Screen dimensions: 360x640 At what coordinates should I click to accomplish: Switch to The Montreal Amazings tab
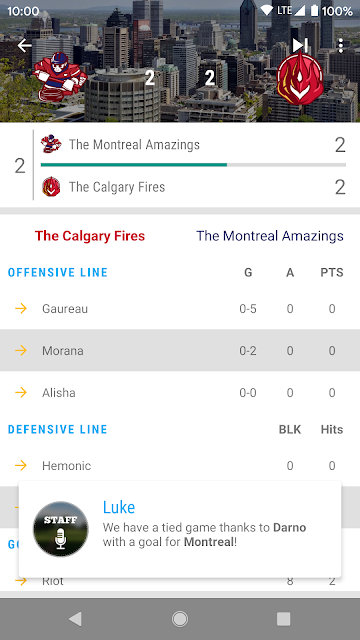click(x=270, y=236)
